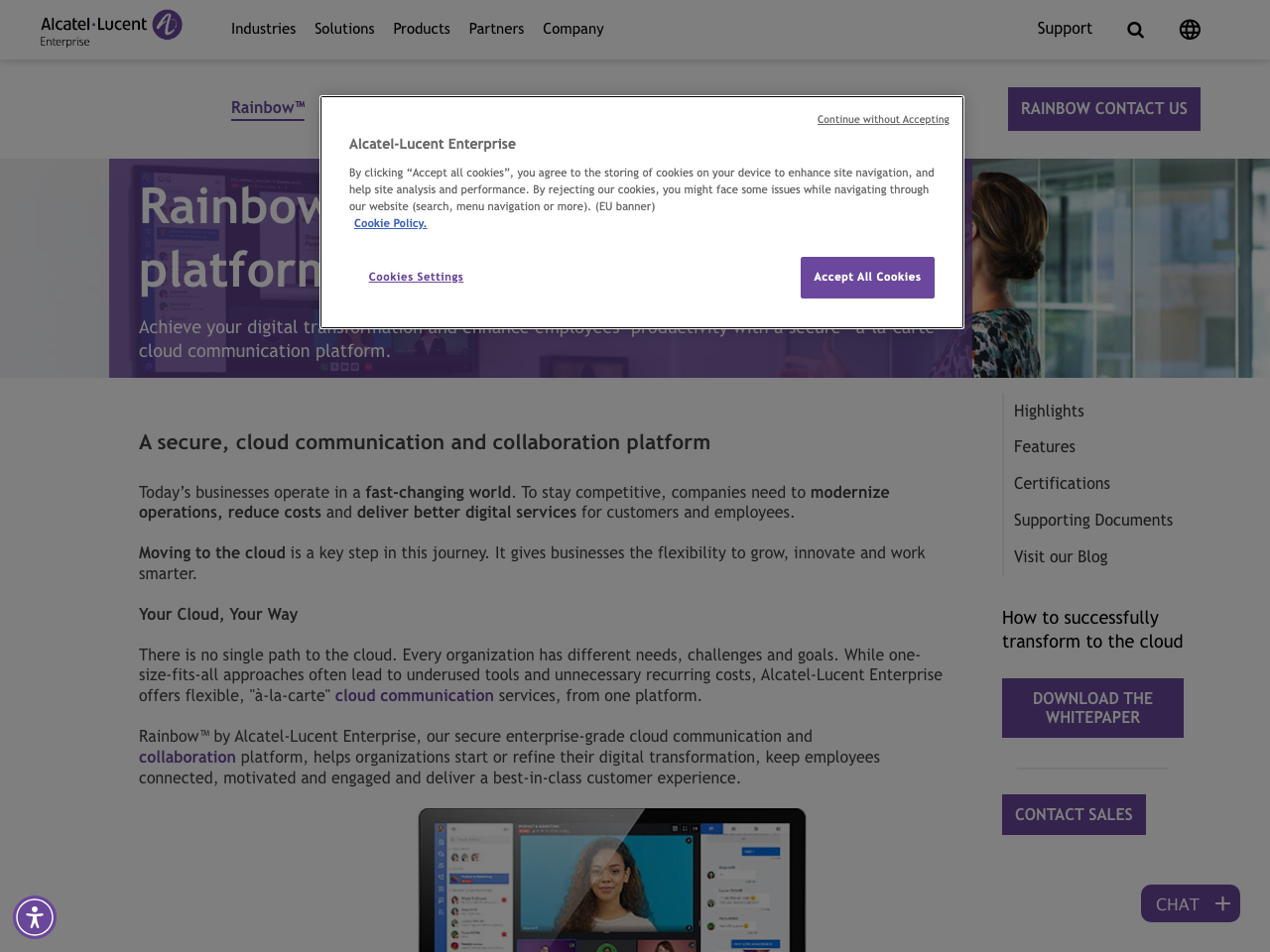Visit our Blog from the sidebar
Viewport: 1270px width, 952px height.
[x=1061, y=556]
